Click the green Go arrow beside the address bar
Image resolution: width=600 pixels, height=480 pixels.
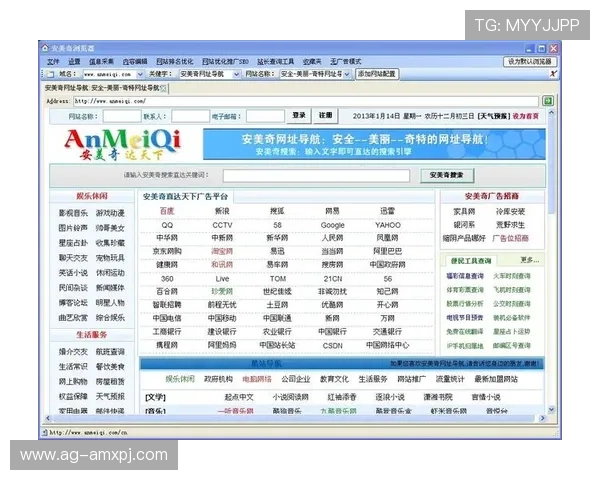[548, 101]
